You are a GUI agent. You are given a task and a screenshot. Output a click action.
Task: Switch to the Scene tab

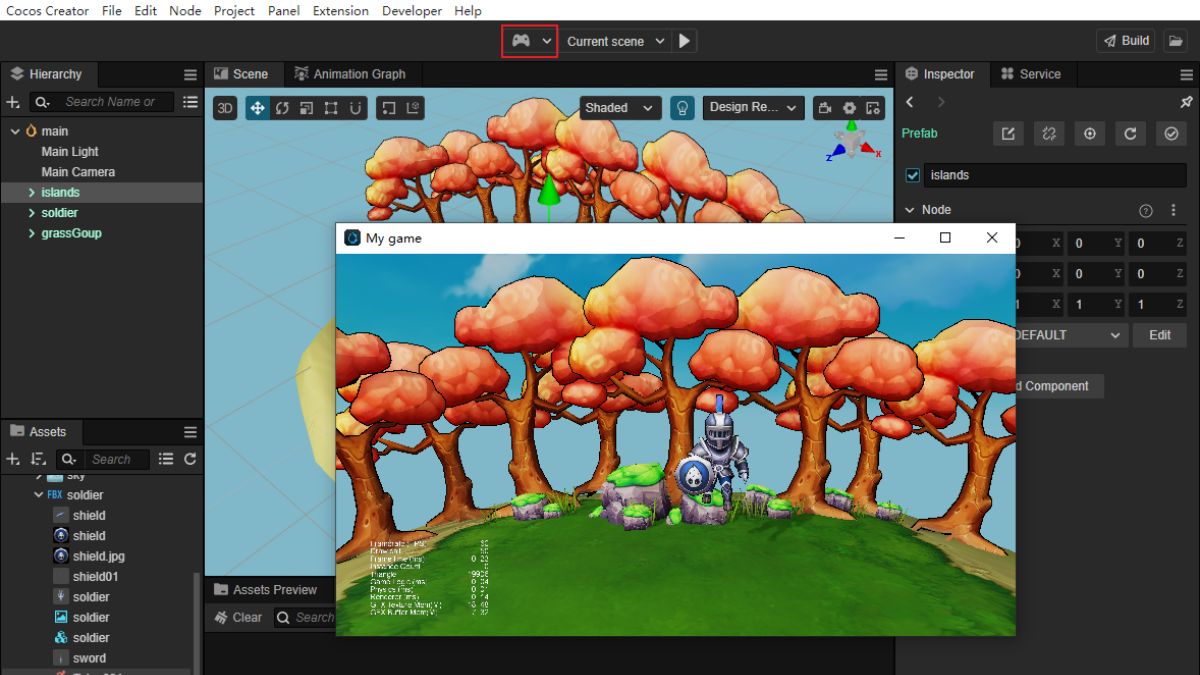(241, 74)
